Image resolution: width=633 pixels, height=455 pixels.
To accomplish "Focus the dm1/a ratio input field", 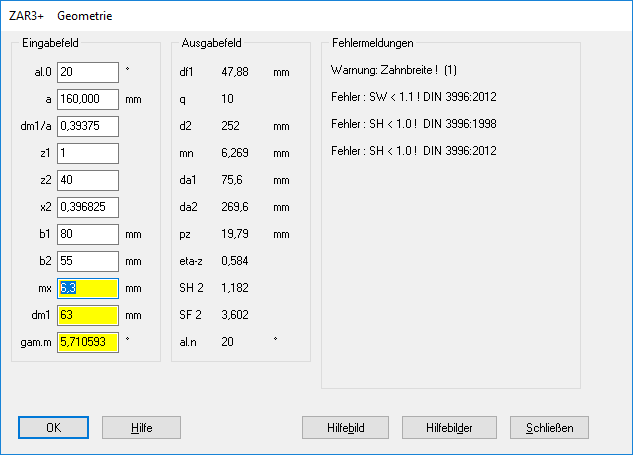I will click(x=88, y=126).
